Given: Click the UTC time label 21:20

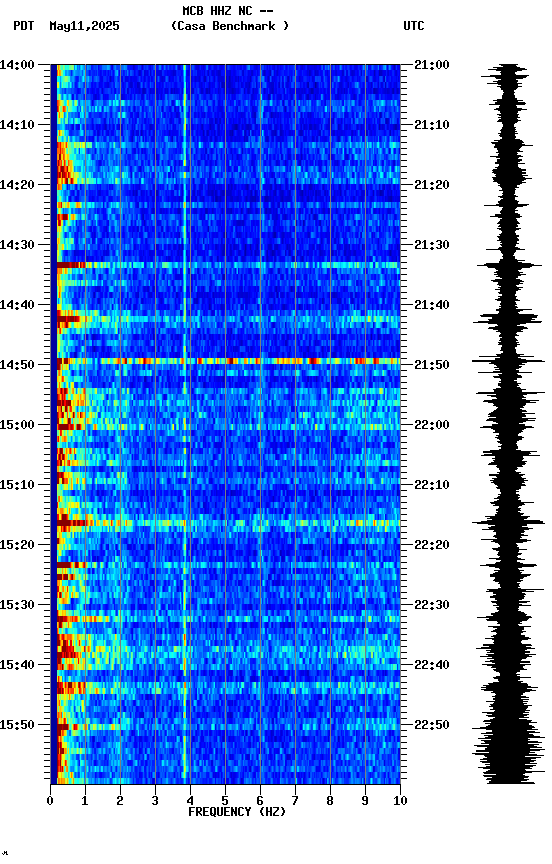Looking at the screenshot, I should click(432, 185).
